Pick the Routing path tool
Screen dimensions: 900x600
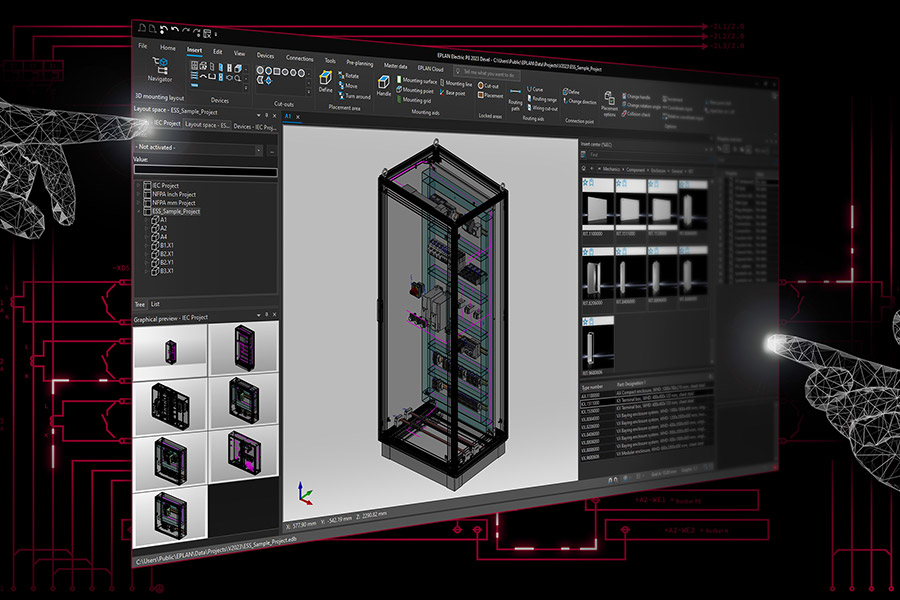pos(515,99)
